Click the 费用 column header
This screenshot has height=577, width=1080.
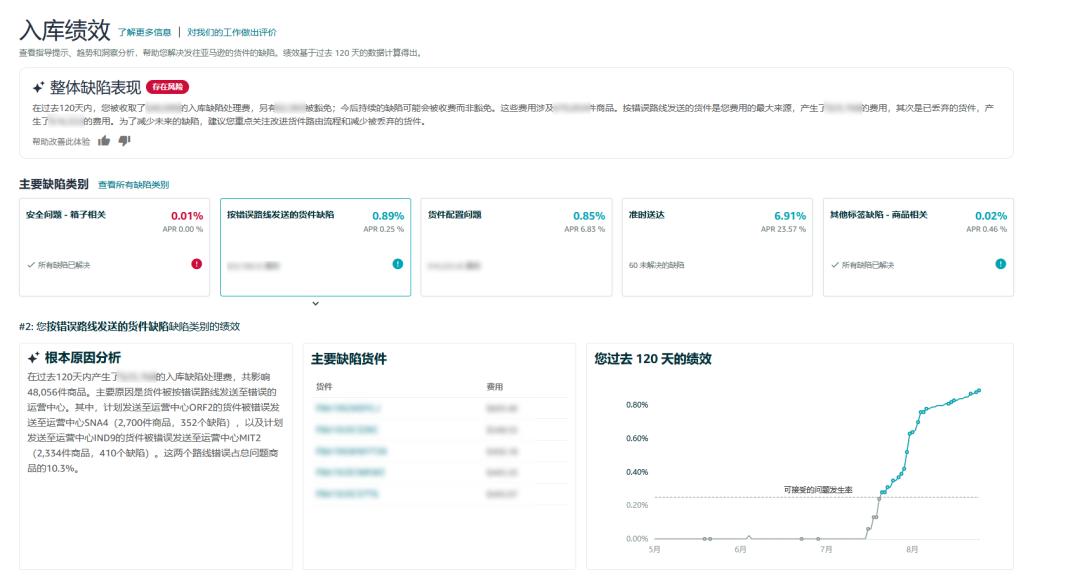tap(495, 387)
